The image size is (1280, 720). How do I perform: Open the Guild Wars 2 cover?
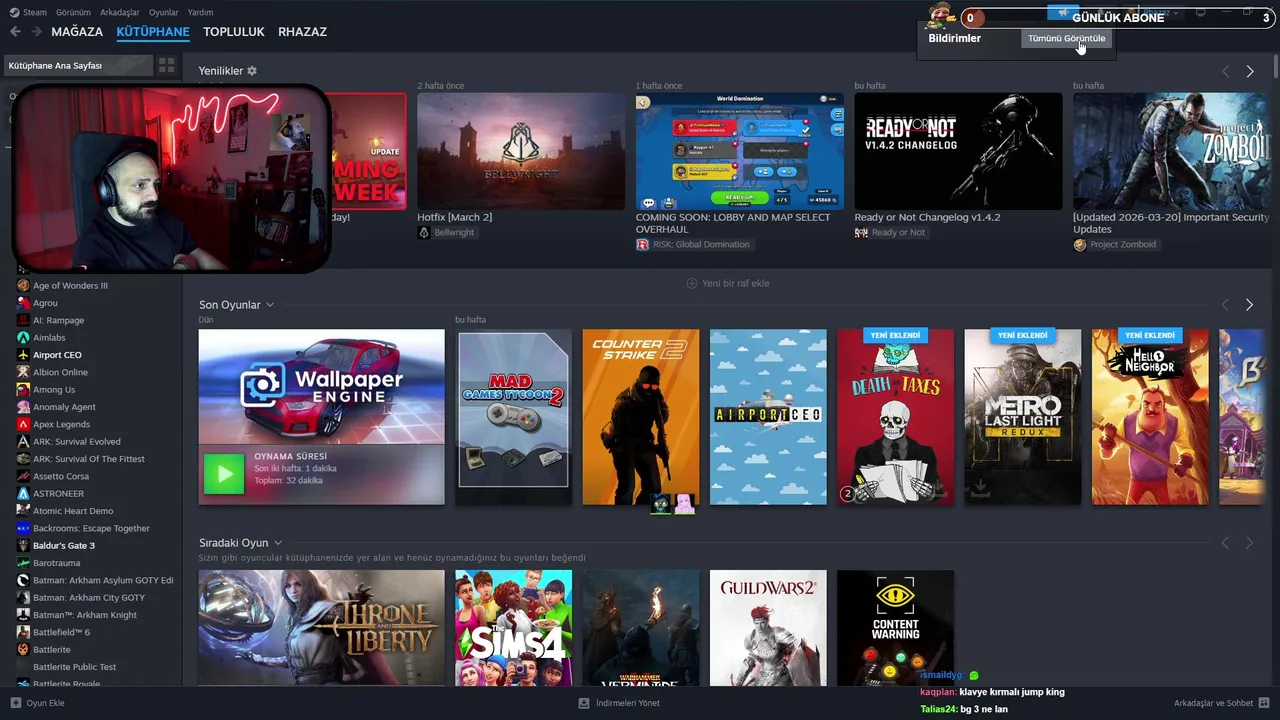tap(768, 628)
